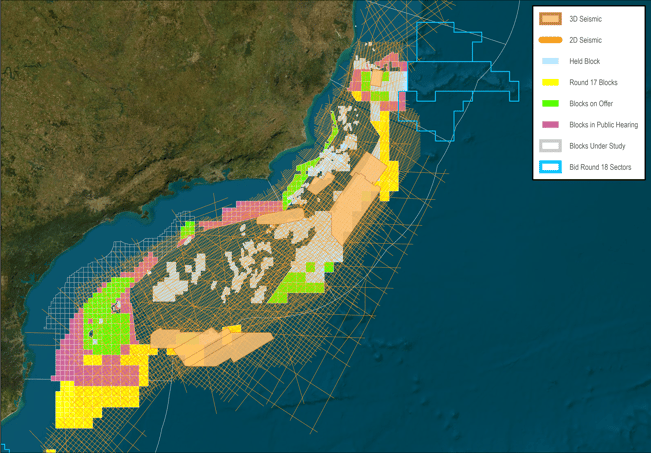Click the Blocks on Offer green swatch
The width and height of the screenshot is (651, 453).
(551, 103)
